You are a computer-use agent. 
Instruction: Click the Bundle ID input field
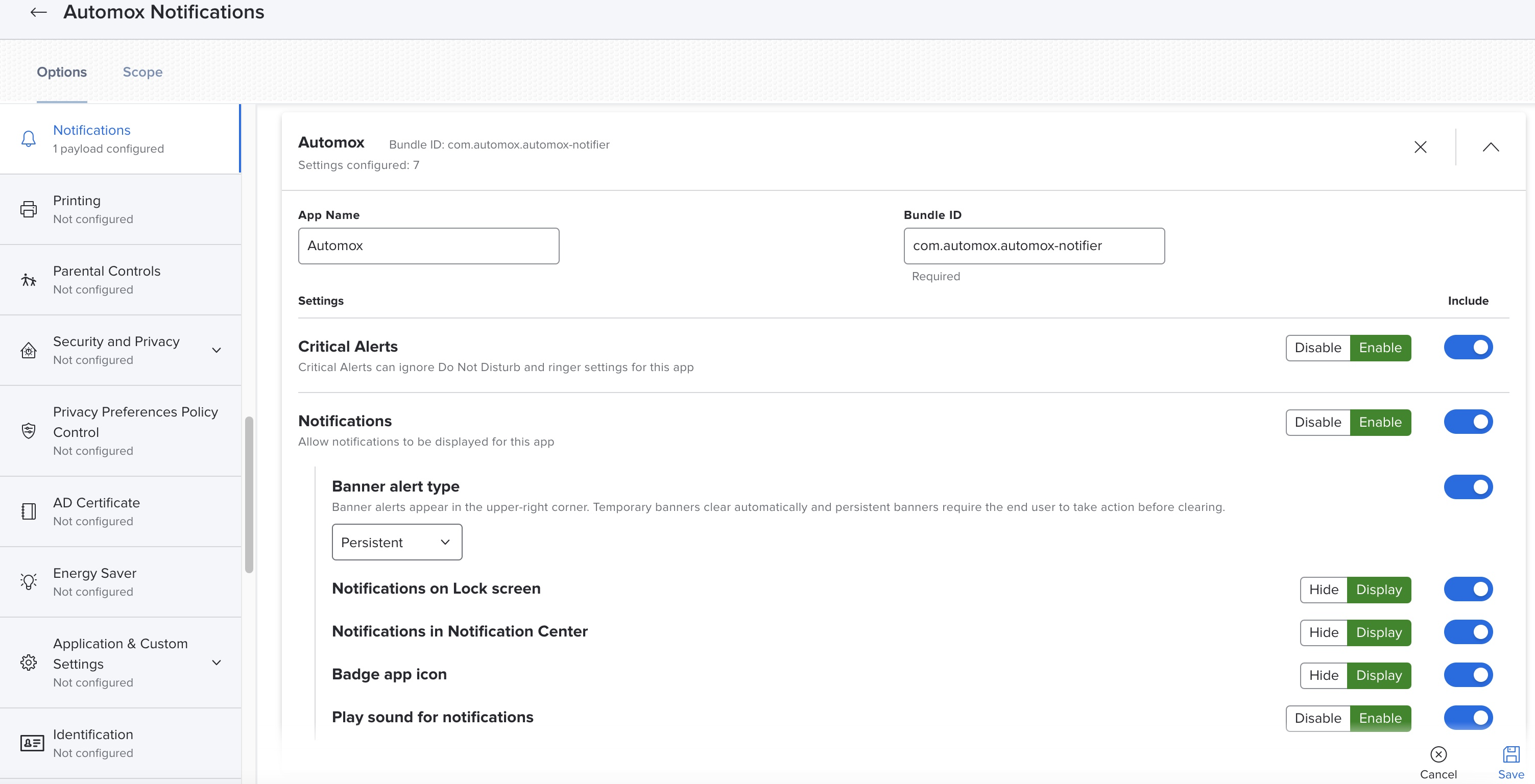pyautogui.click(x=1034, y=246)
